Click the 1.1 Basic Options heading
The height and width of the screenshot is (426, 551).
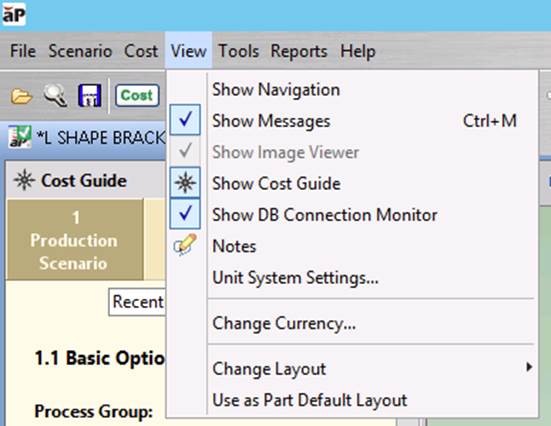(99, 358)
